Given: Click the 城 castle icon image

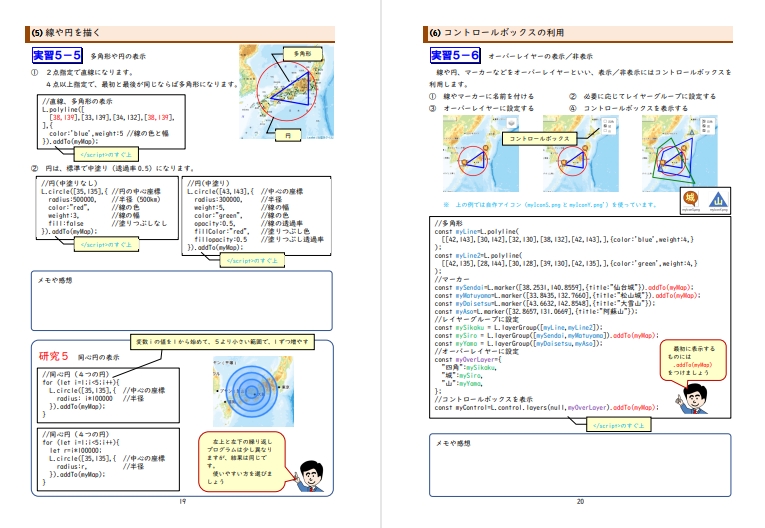Looking at the screenshot, I should 690,200.
